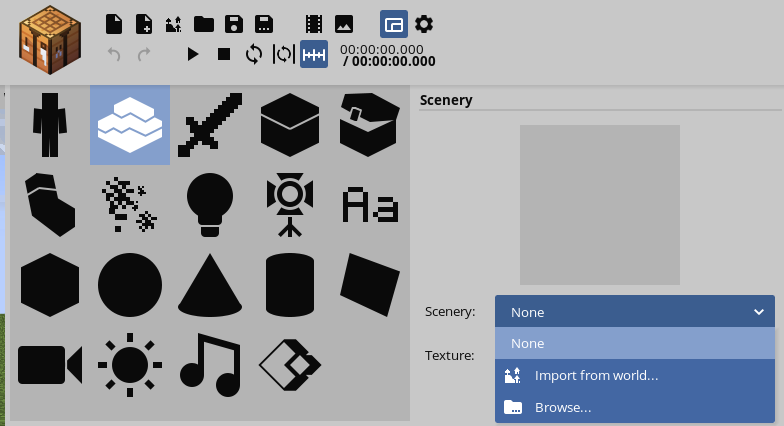
Task: Select 'None' in the Scenery list
Action: 634,343
